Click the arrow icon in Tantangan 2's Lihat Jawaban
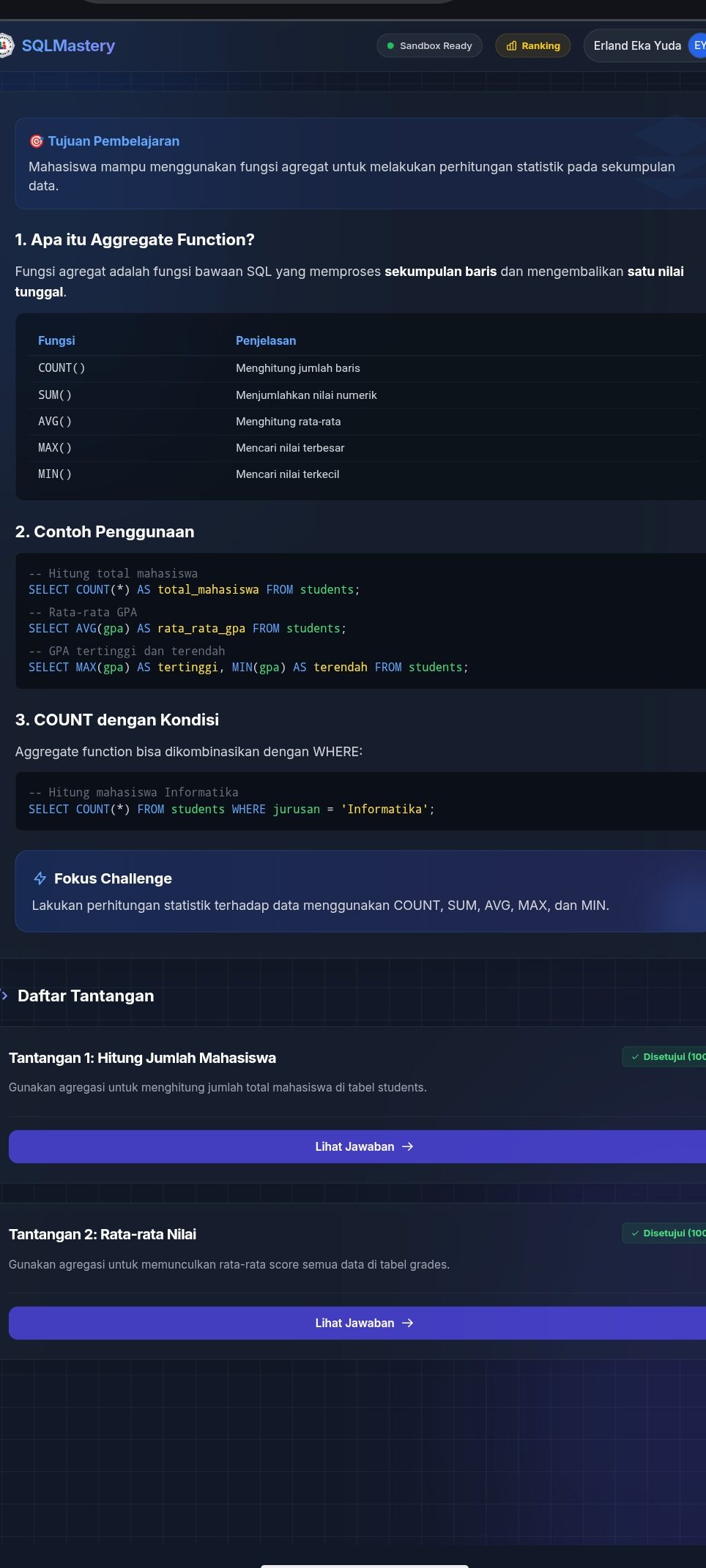 click(408, 1323)
